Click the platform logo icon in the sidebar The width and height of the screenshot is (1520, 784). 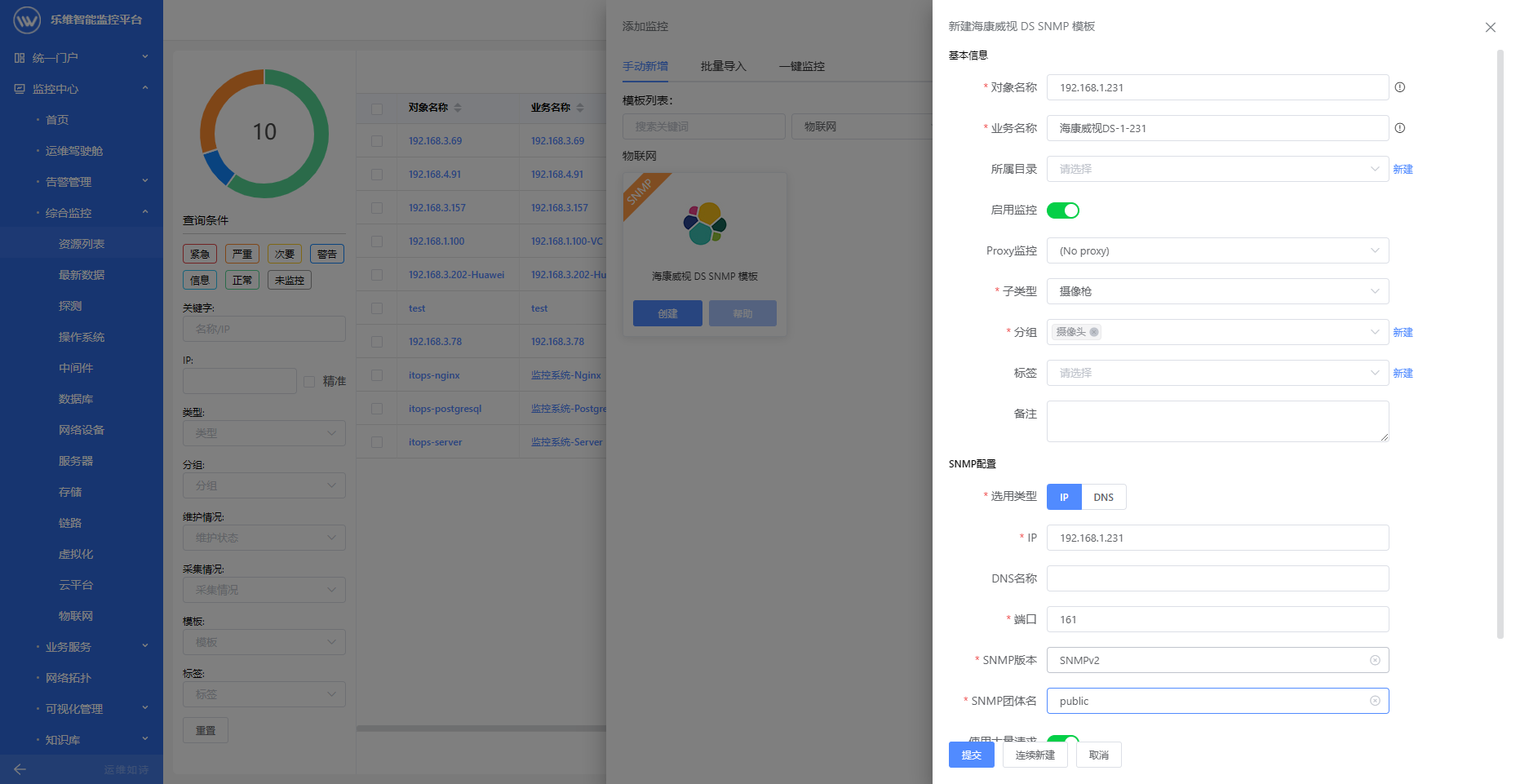[27, 20]
